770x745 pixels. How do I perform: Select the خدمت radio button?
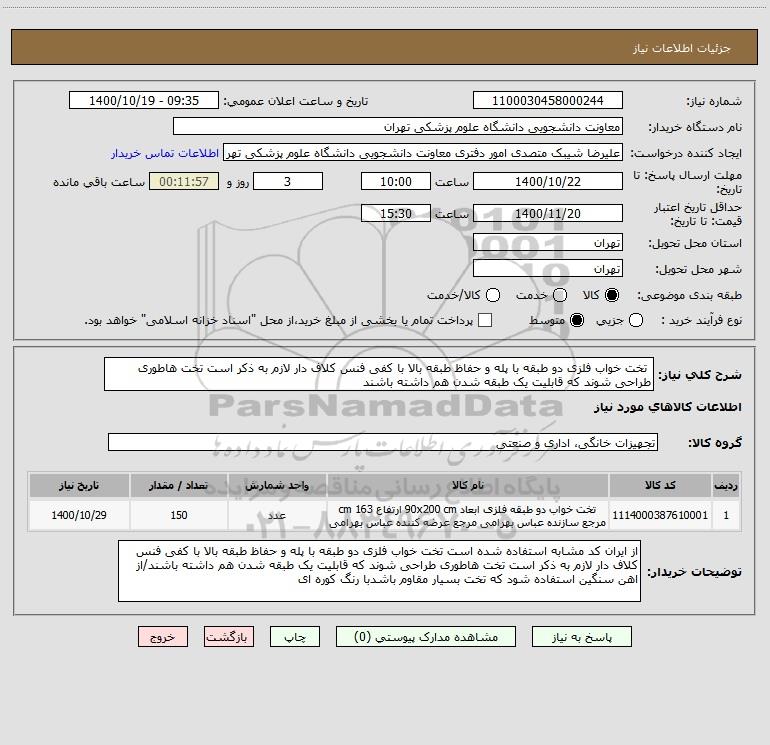click(x=560, y=295)
